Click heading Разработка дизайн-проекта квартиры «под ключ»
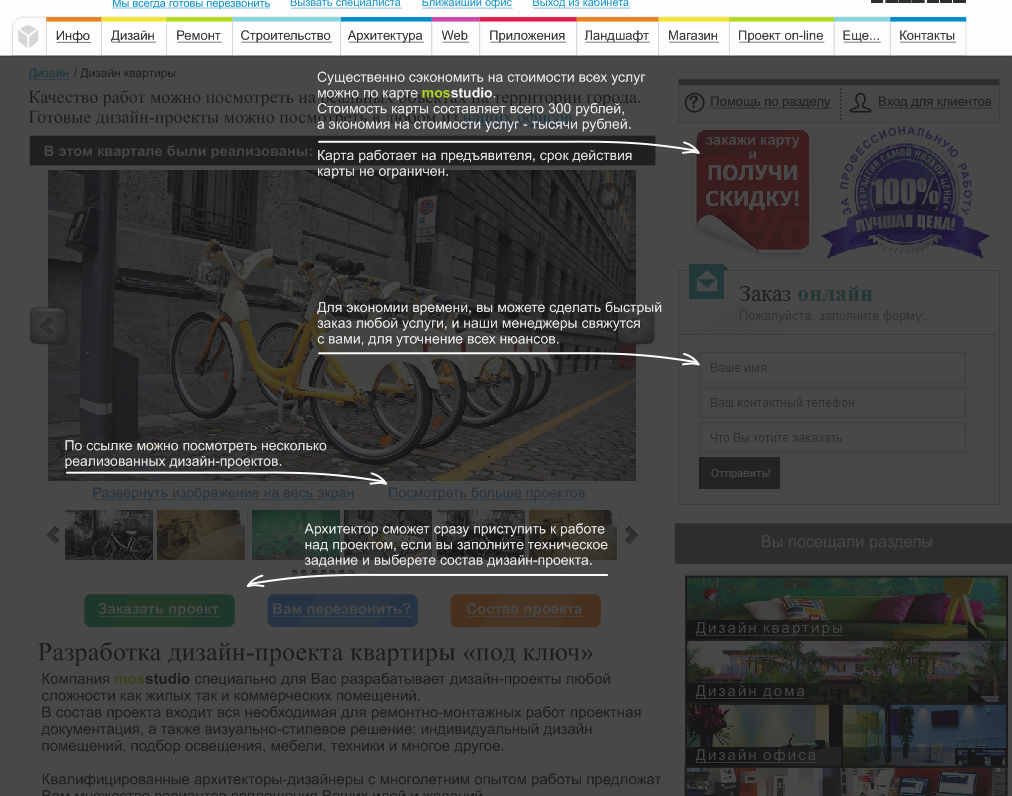The width and height of the screenshot is (1012, 796). pos(315,652)
